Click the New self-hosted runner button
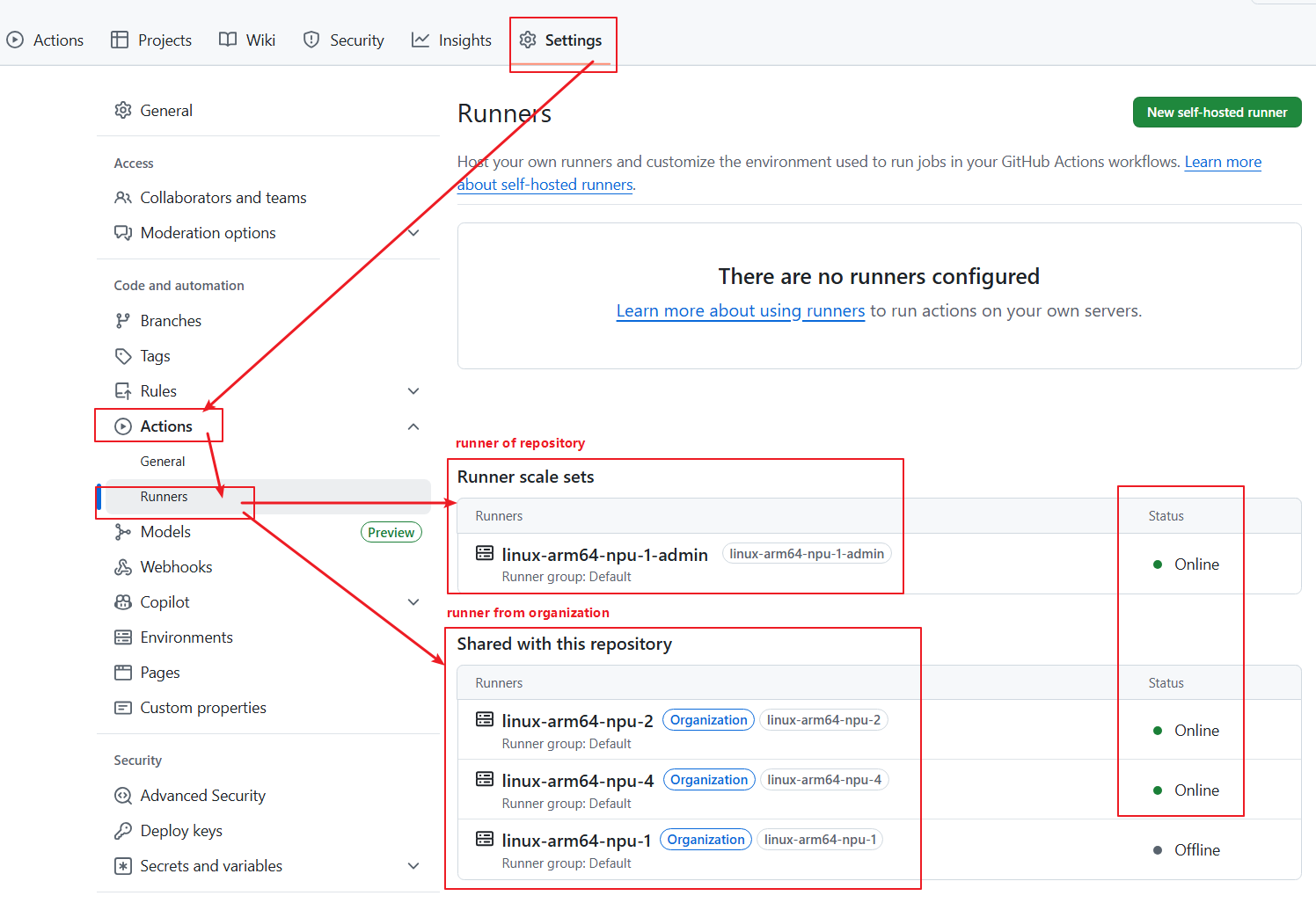The image size is (1316, 903). [1217, 113]
